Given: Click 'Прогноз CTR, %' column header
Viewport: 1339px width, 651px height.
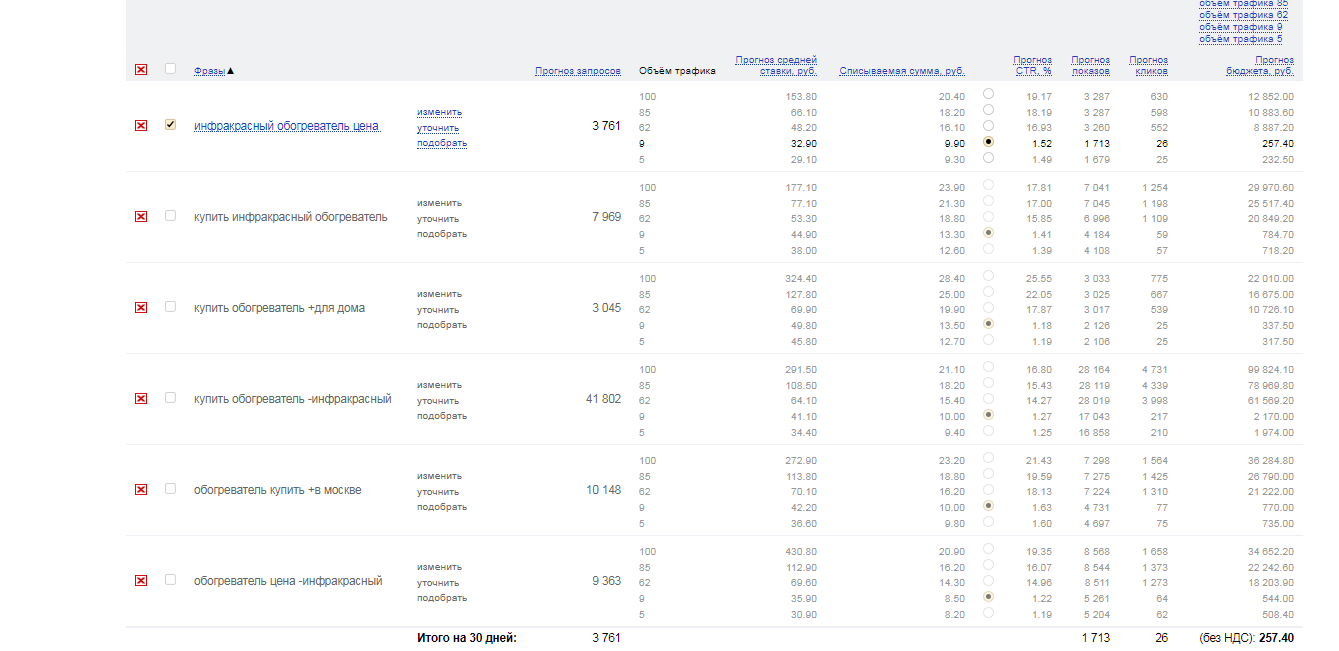Looking at the screenshot, I should pos(1032,66).
